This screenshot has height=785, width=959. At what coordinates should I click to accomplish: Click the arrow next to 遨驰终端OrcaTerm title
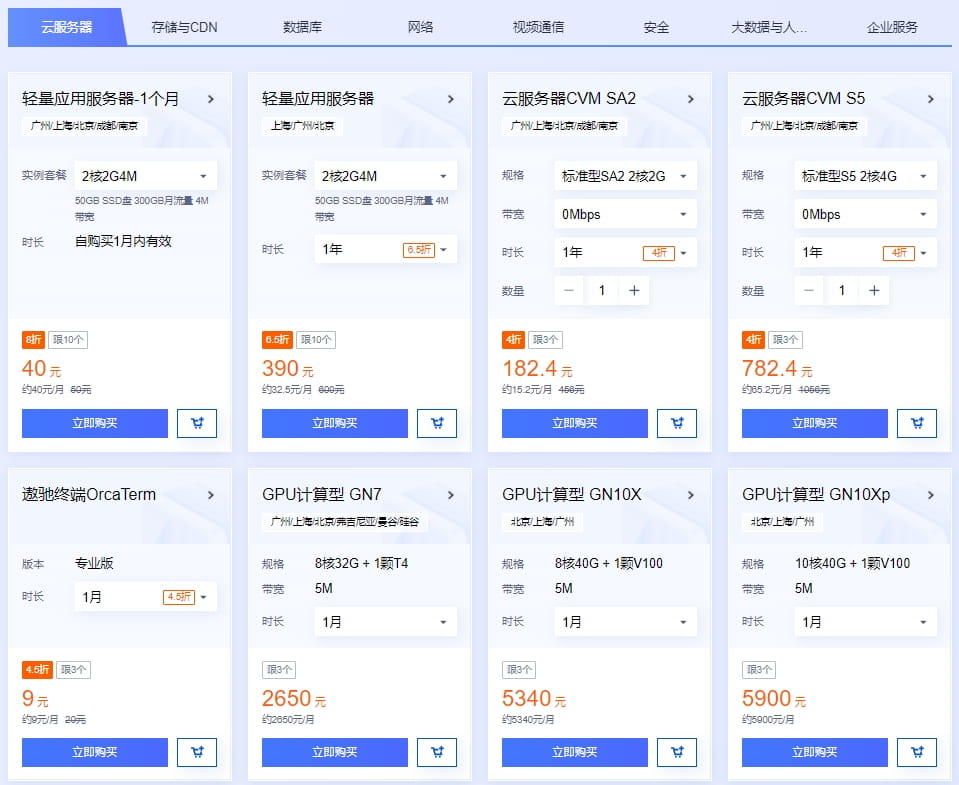pyautogui.click(x=209, y=493)
